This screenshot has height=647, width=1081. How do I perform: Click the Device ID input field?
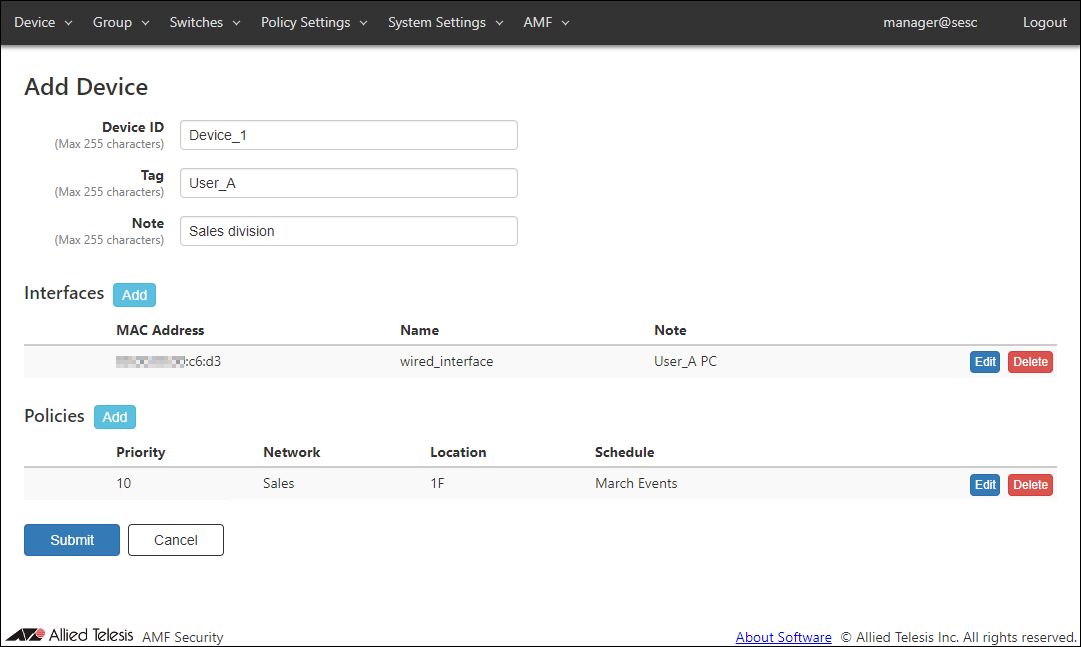(x=348, y=135)
